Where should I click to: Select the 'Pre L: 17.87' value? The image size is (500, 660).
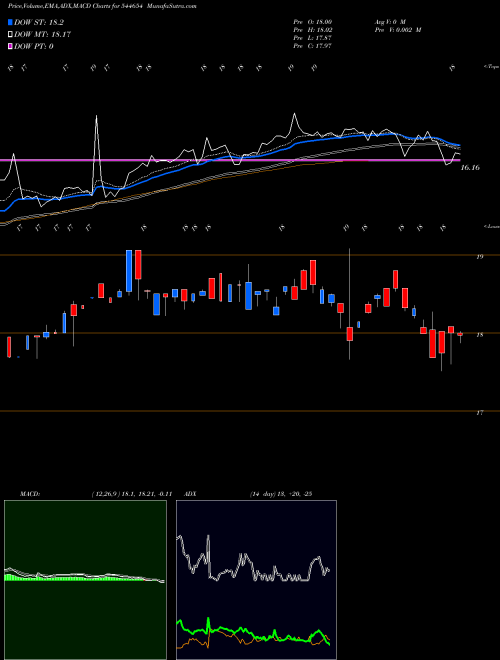click(x=313, y=38)
